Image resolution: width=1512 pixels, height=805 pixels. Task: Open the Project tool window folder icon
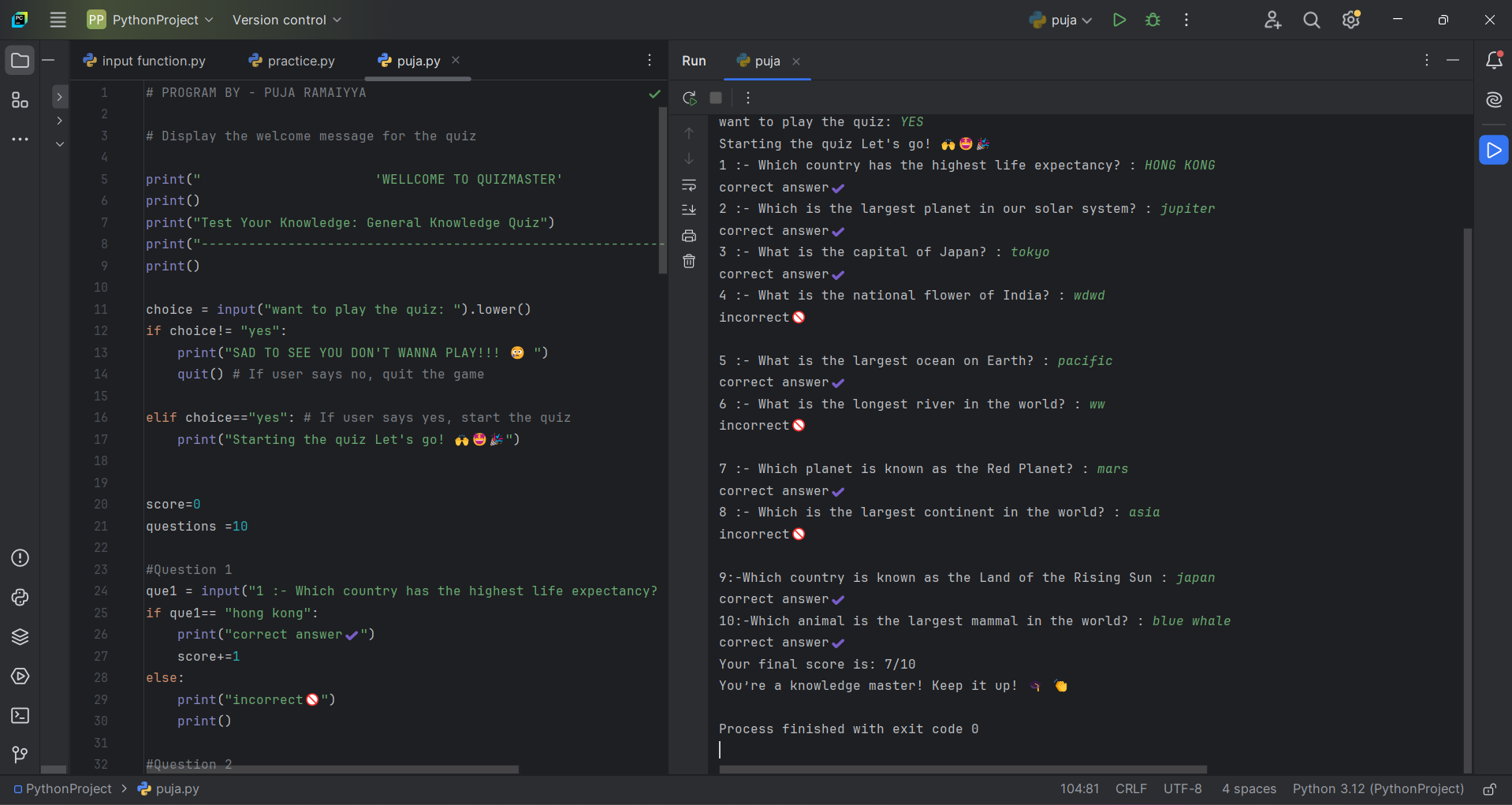[x=20, y=61]
